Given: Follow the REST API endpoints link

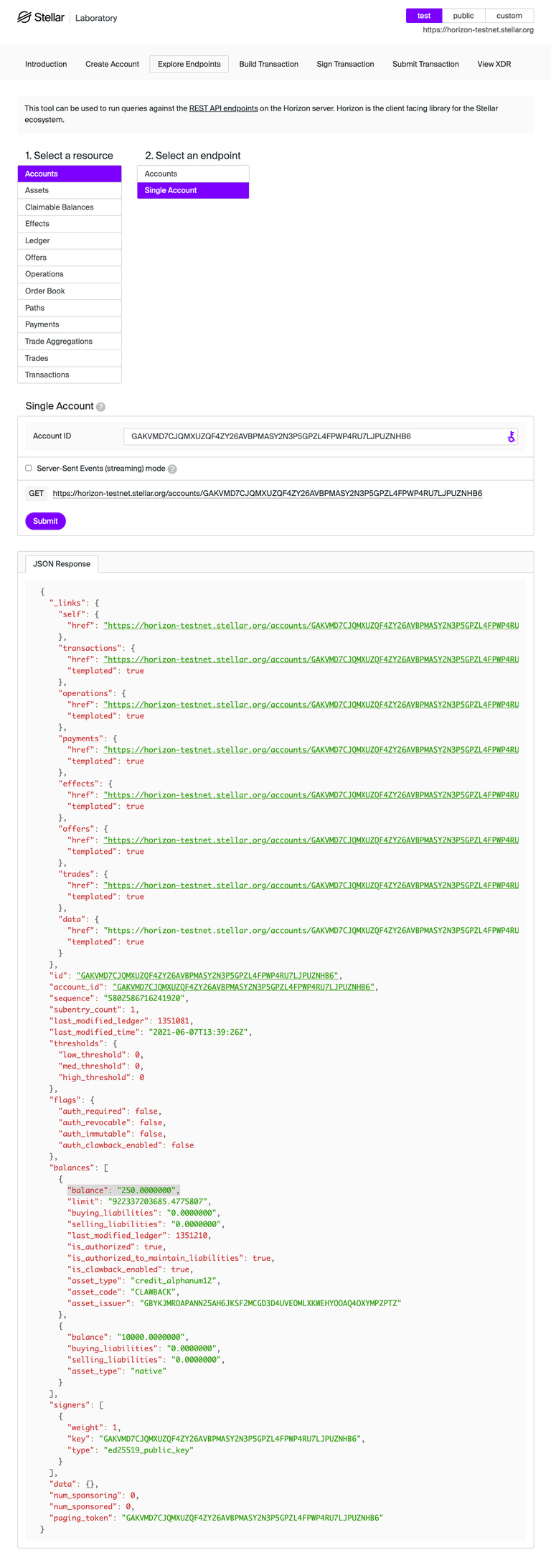Looking at the screenshot, I should [x=223, y=108].
